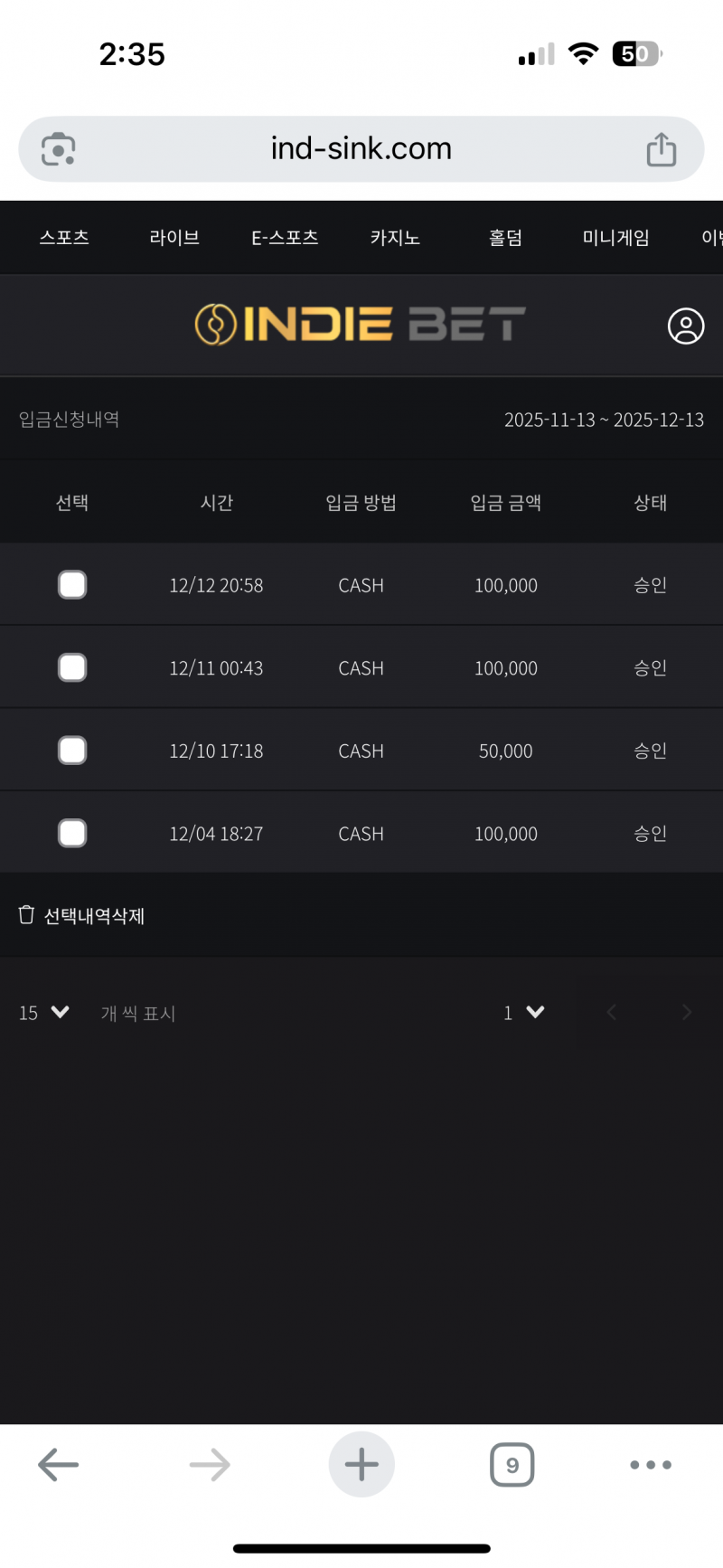723x1568 pixels.
Task: Expand the page number 1 dropdown
Action: (x=524, y=1013)
